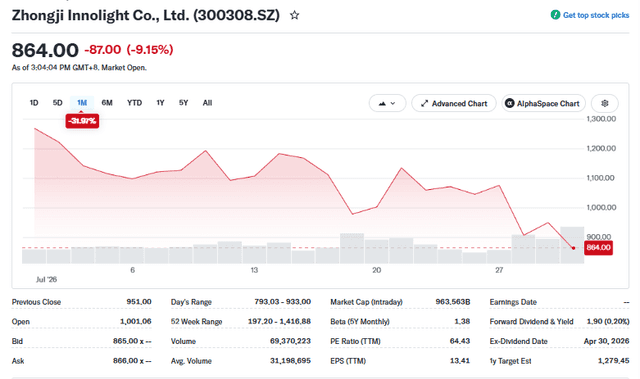Click the date 13 on x-axis
Image resolution: width=640 pixels, height=379 pixels.
coord(254,270)
